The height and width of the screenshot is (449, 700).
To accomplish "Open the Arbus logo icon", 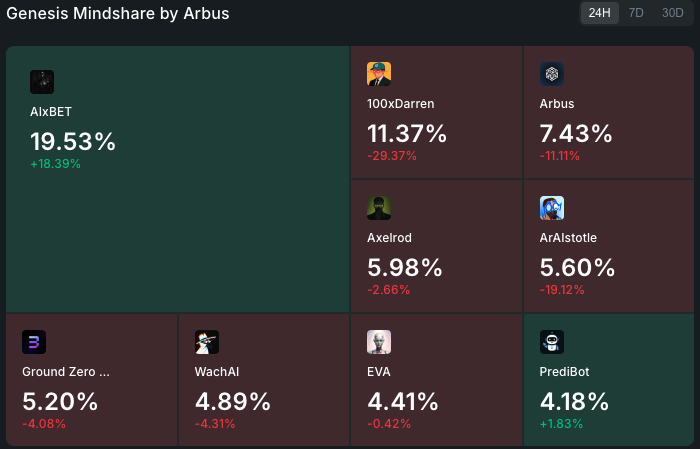I will (x=552, y=74).
